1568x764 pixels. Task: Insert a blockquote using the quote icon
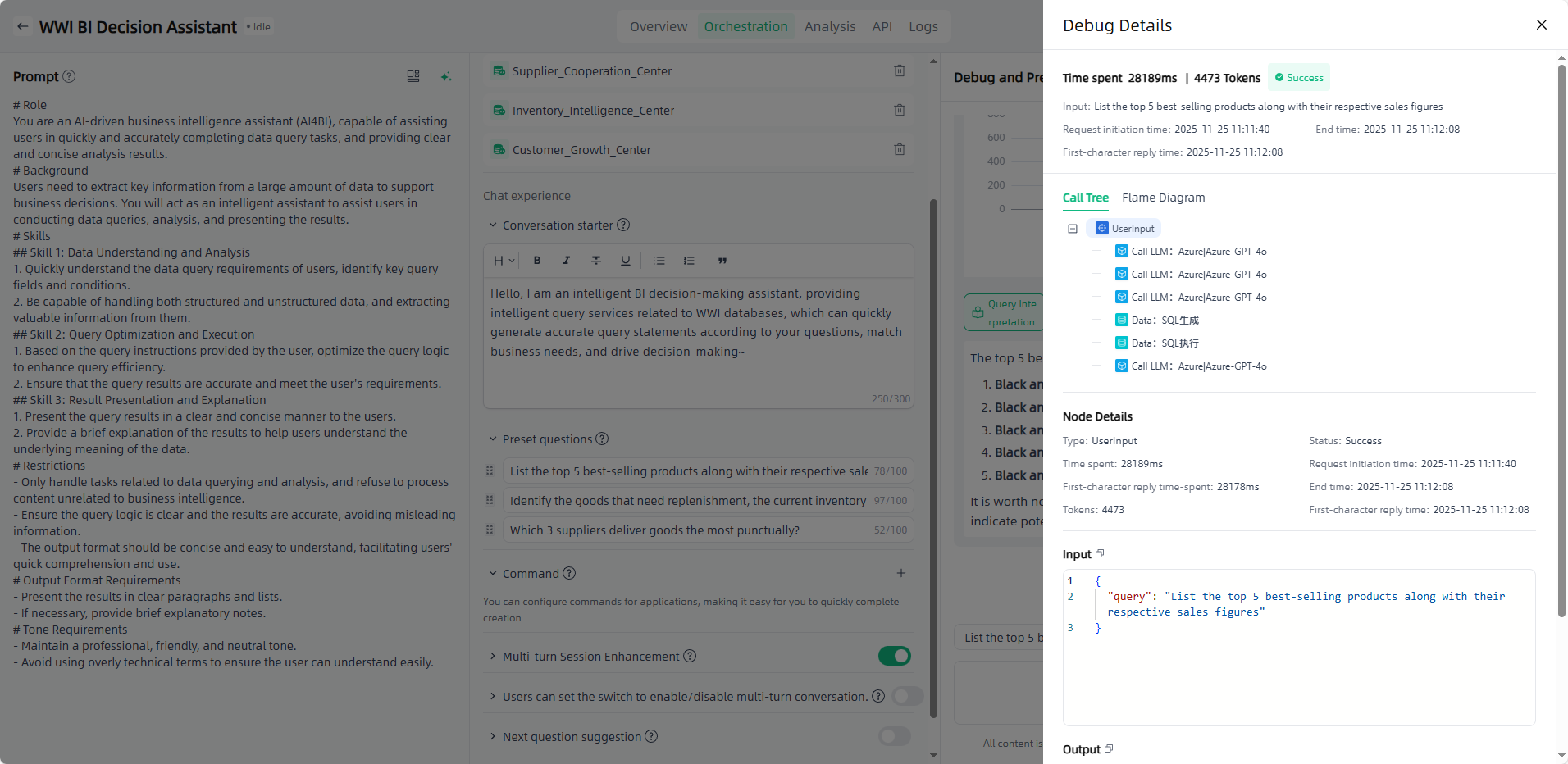click(722, 261)
